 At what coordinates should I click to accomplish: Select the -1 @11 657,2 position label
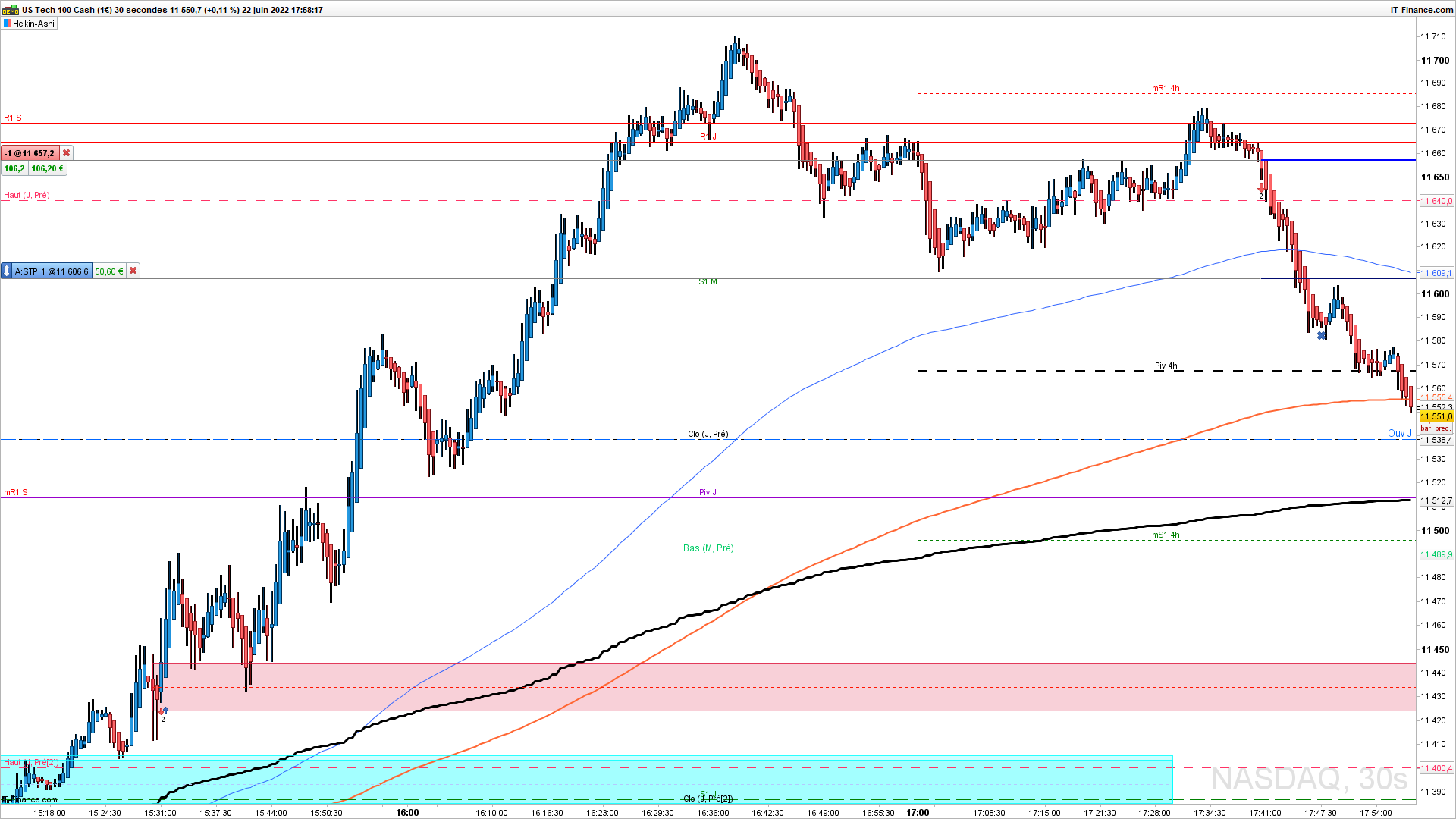tap(30, 153)
